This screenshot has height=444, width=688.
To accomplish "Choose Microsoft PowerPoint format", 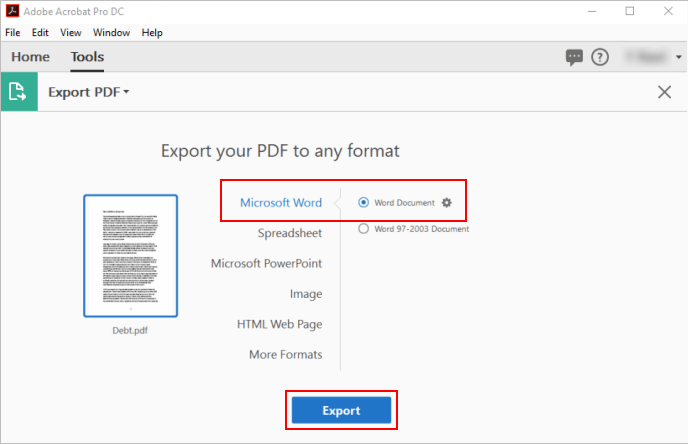I will click(x=266, y=263).
